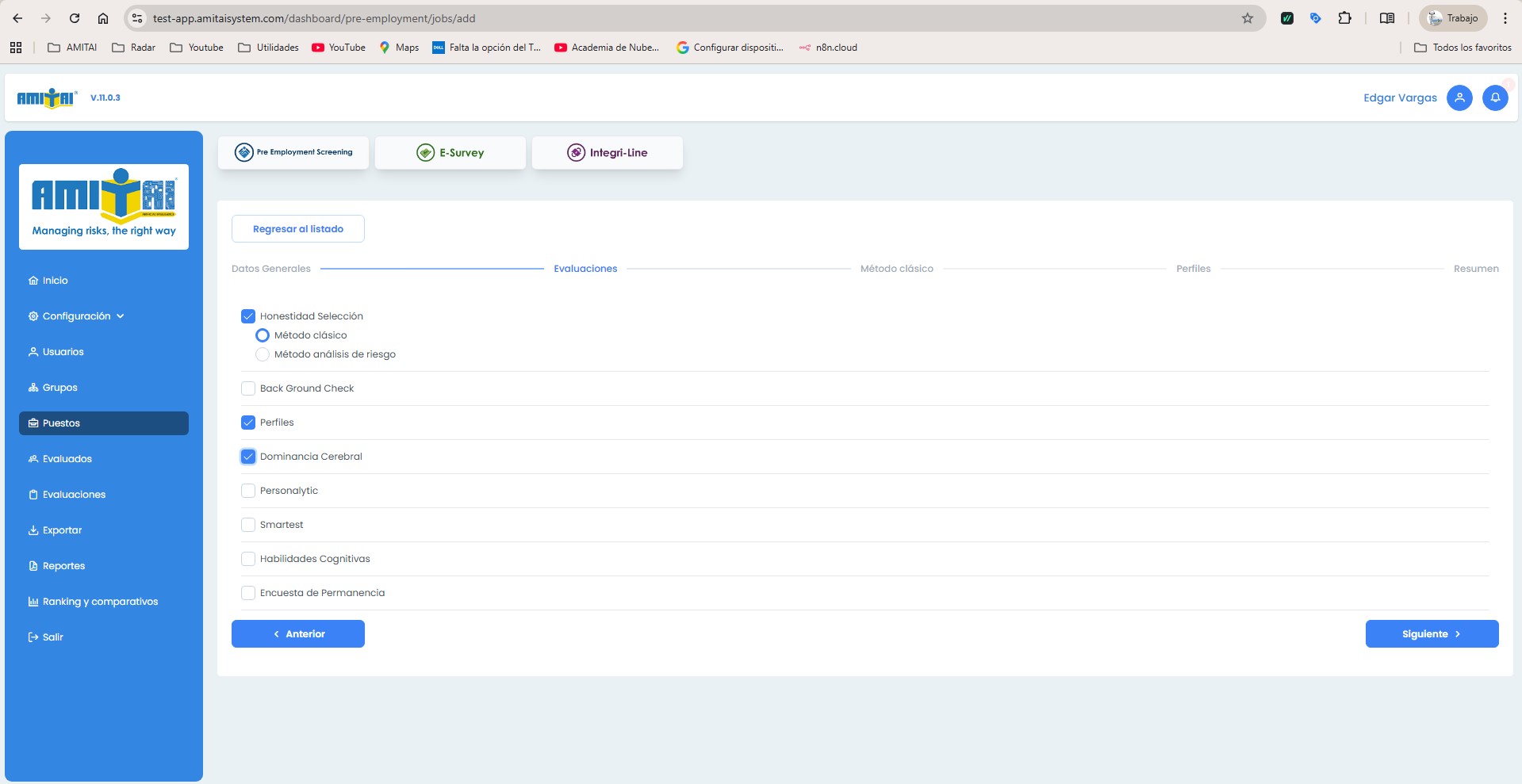Select the Método análisis de riesgo radio option

[x=263, y=354]
